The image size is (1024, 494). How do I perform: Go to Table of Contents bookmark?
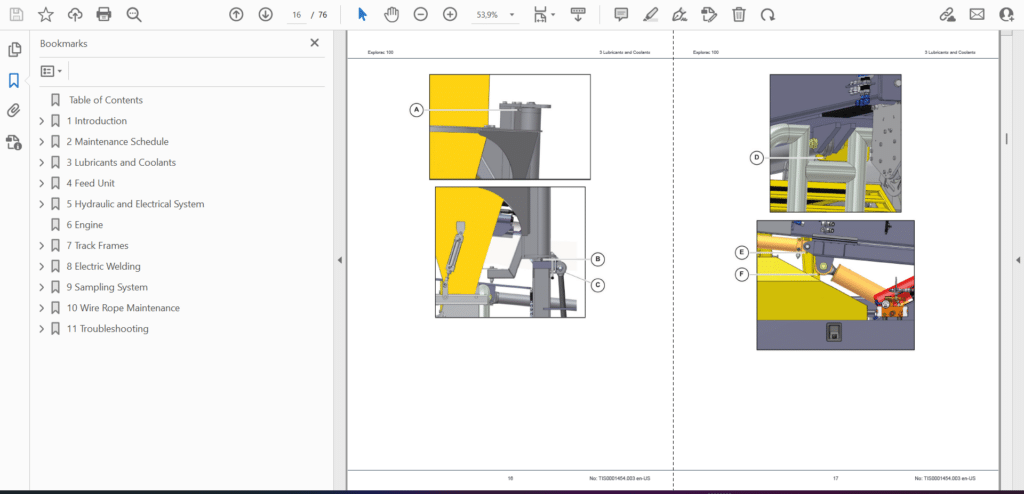pos(106,100)
